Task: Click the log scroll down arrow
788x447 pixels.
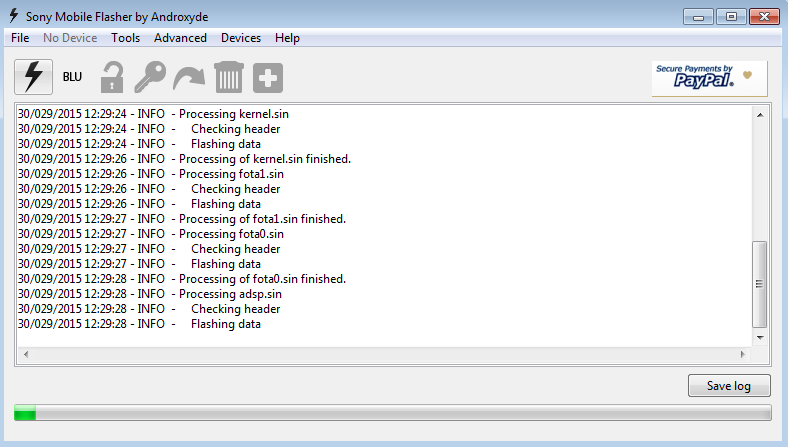Action: 760,338
